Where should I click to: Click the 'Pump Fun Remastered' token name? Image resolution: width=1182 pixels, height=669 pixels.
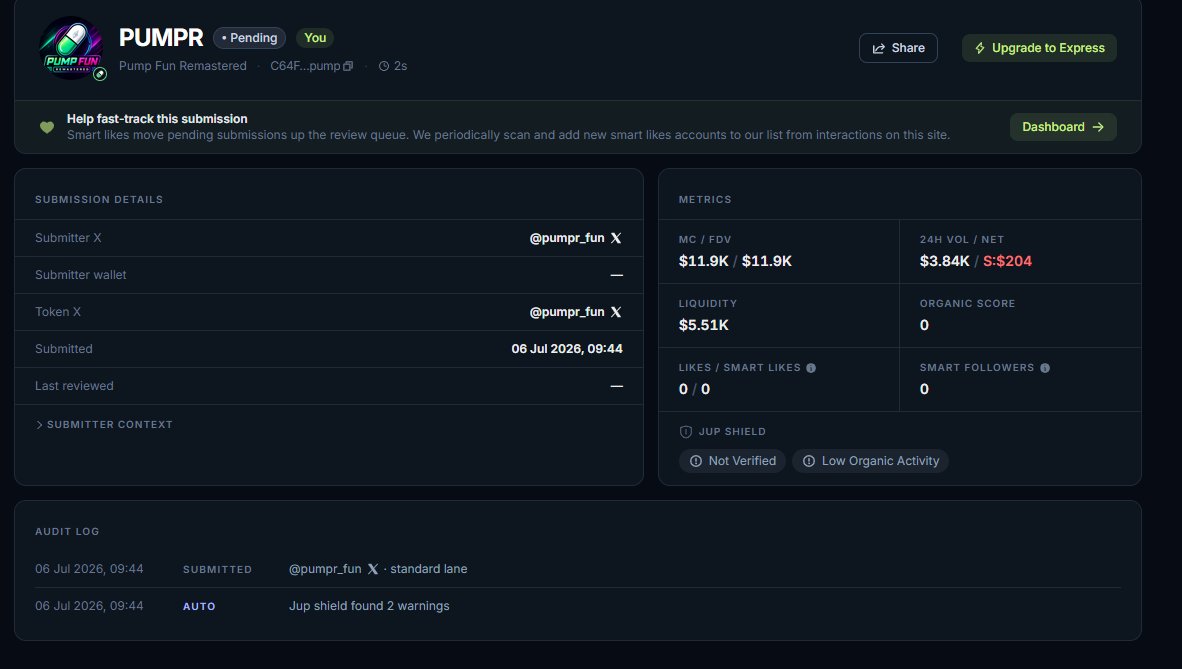182,66
